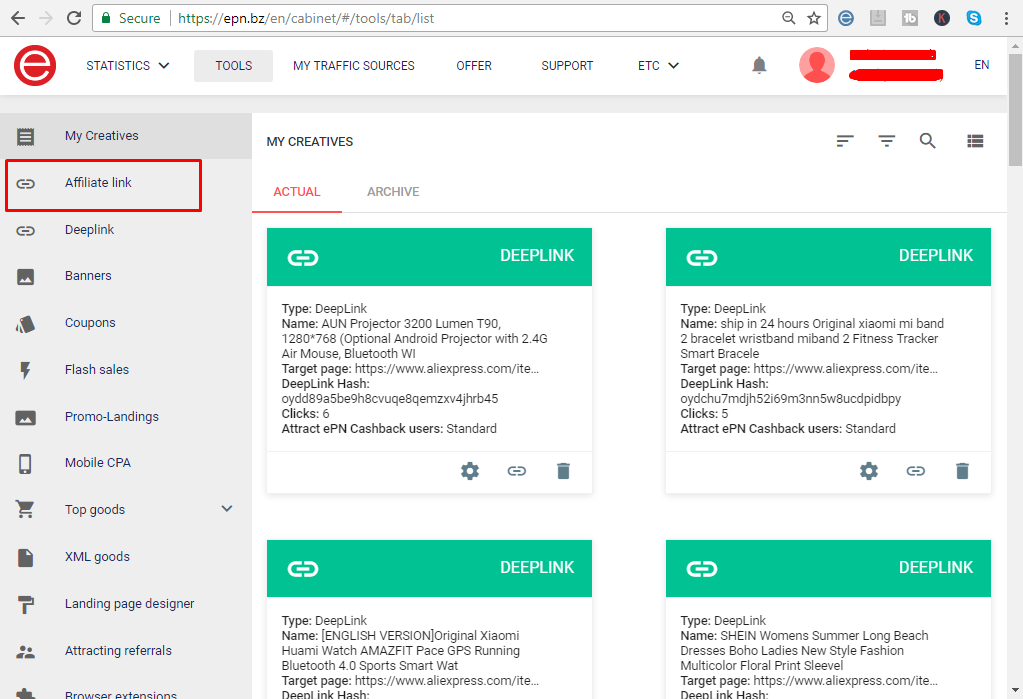
Task: Click hash text oydd89a5be9h8cvuqe8qemzxv4jhrb45
Action: (x=389, y=399)
